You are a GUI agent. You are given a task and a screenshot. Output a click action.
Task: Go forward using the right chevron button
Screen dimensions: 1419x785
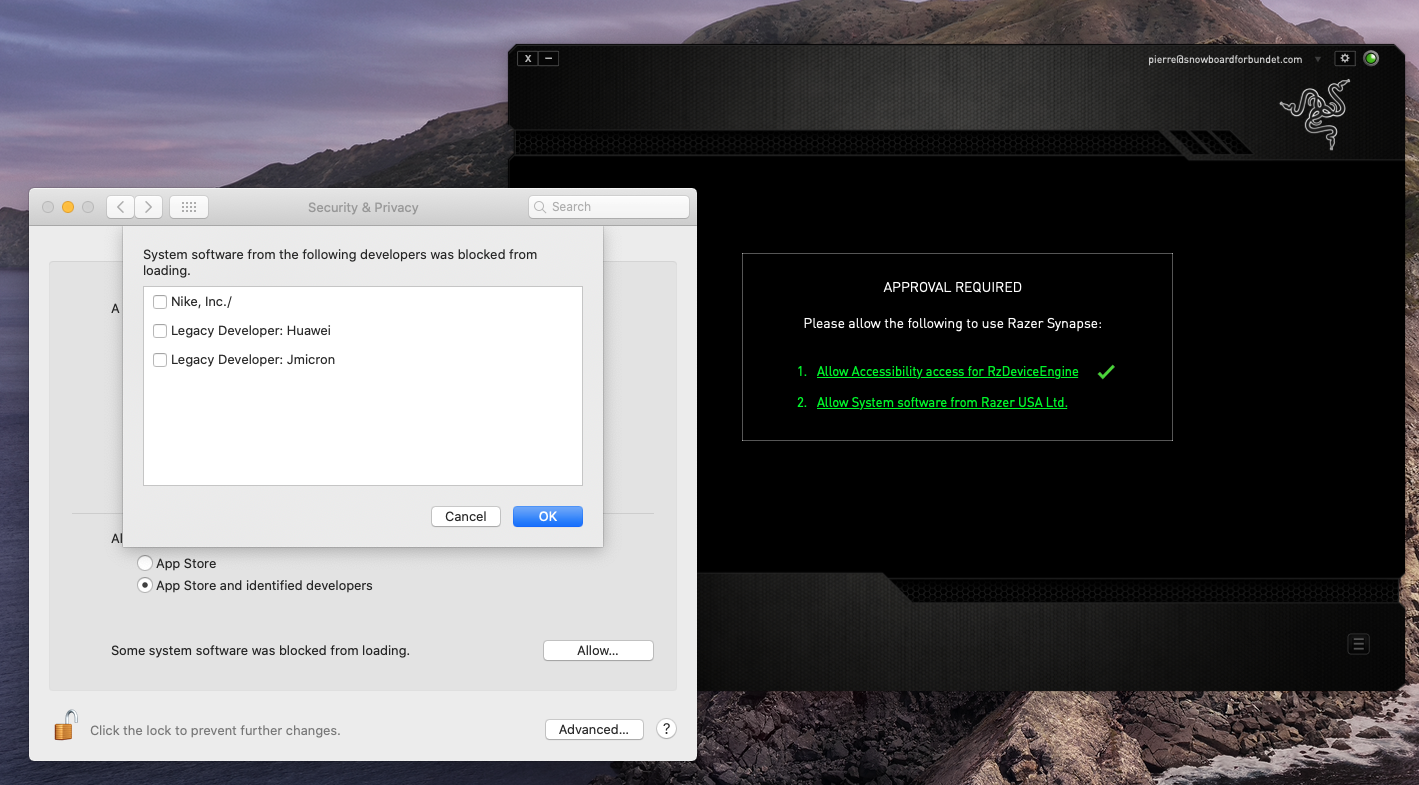point(148,207)
